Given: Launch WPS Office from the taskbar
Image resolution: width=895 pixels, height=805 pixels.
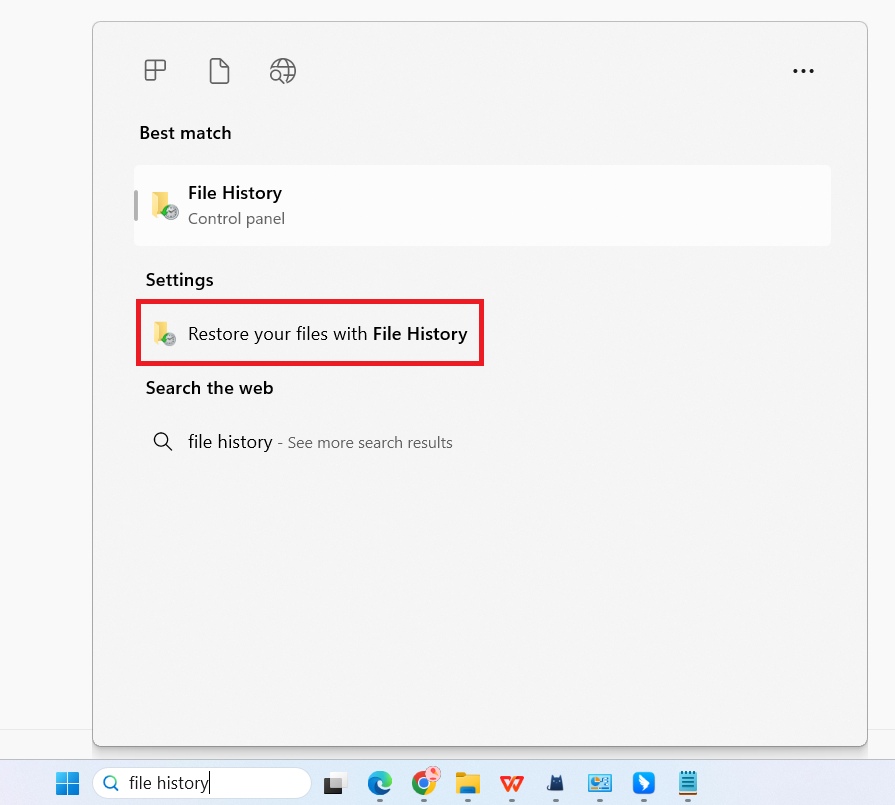Looking at the screenshot, I should click(x=511, y=784).
